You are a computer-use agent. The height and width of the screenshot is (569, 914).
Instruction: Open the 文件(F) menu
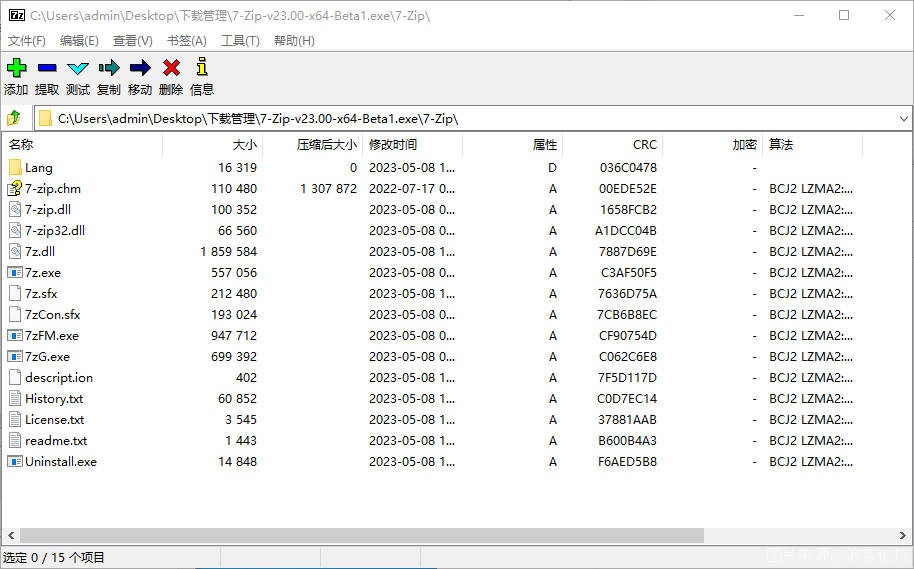point(27,40)
